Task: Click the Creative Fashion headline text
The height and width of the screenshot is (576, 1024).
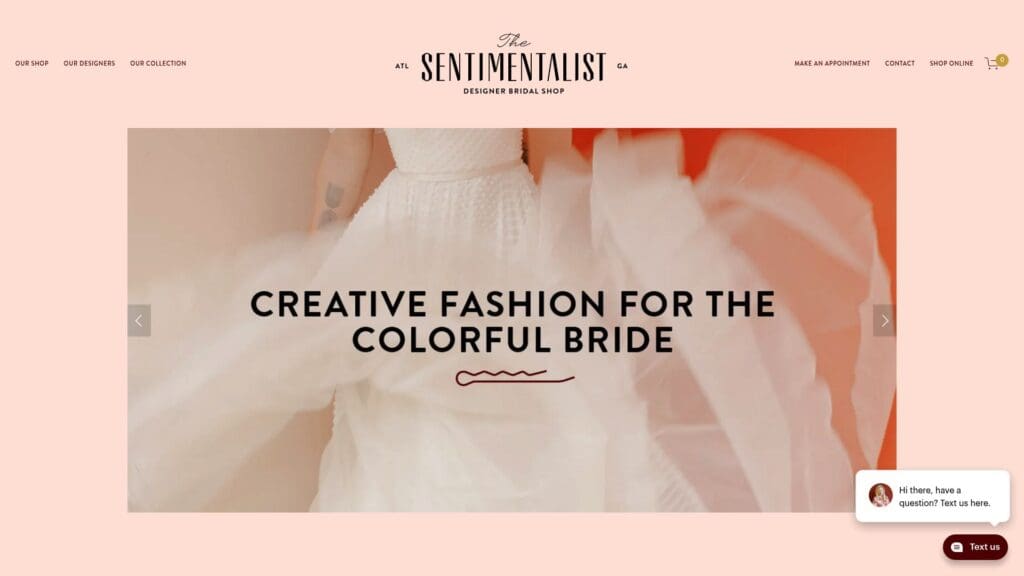Action: pos(513,322)
